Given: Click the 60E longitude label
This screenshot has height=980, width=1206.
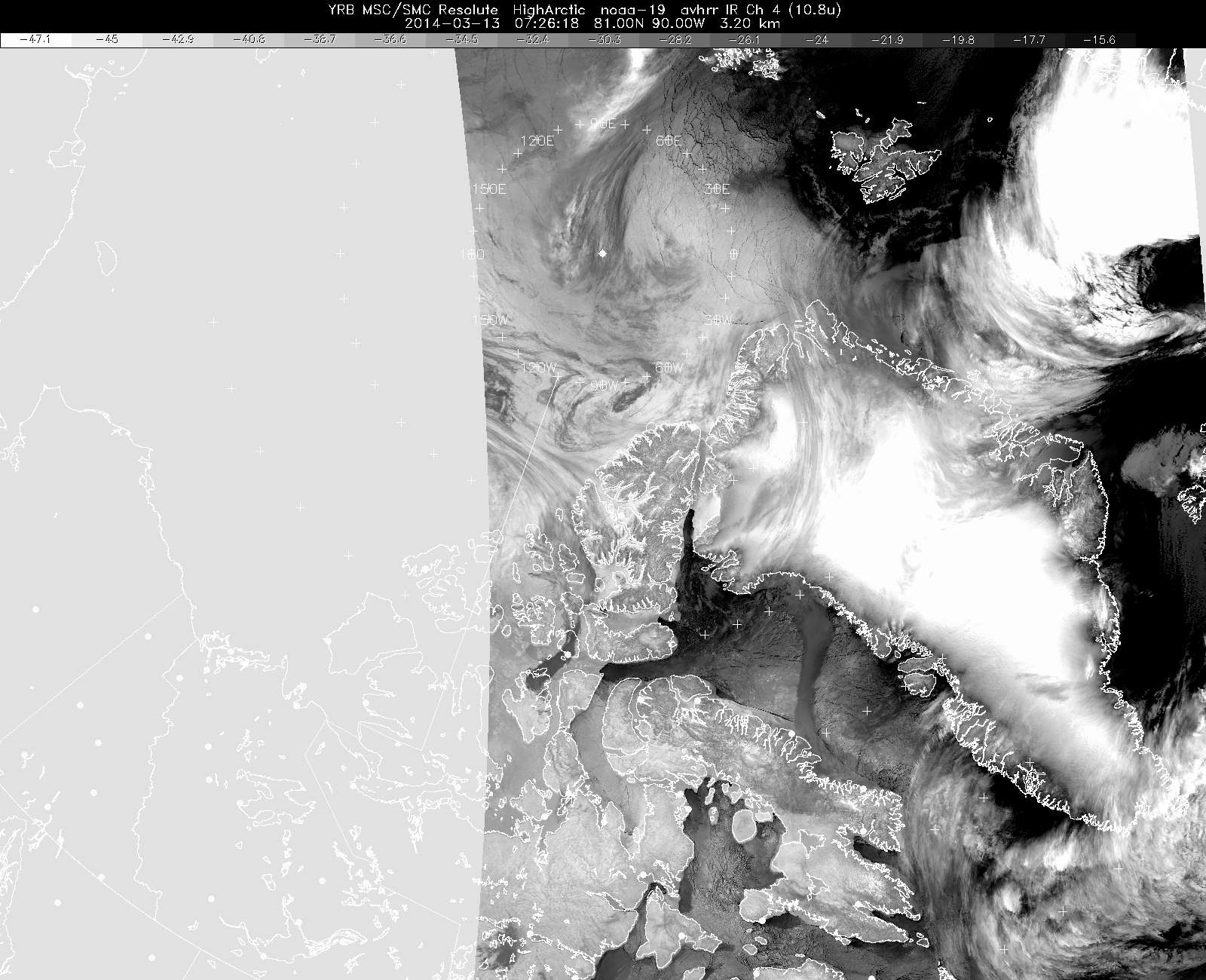Looking at the screenshot, I should point(669,141).
